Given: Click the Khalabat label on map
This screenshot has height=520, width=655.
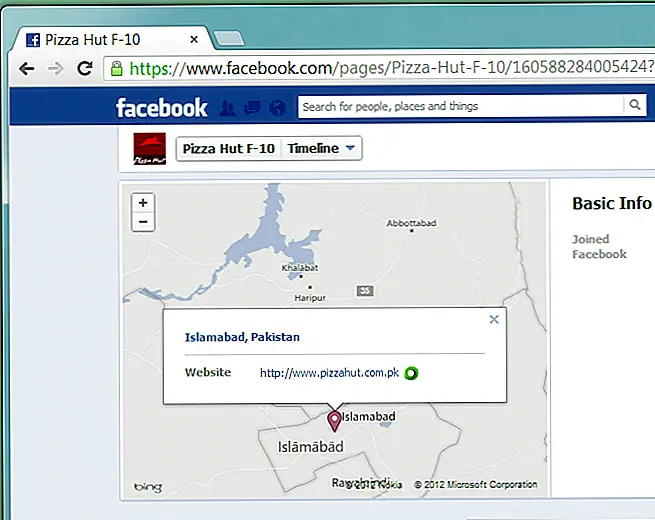Looking at the screenshot, I should tap(300, 268).
